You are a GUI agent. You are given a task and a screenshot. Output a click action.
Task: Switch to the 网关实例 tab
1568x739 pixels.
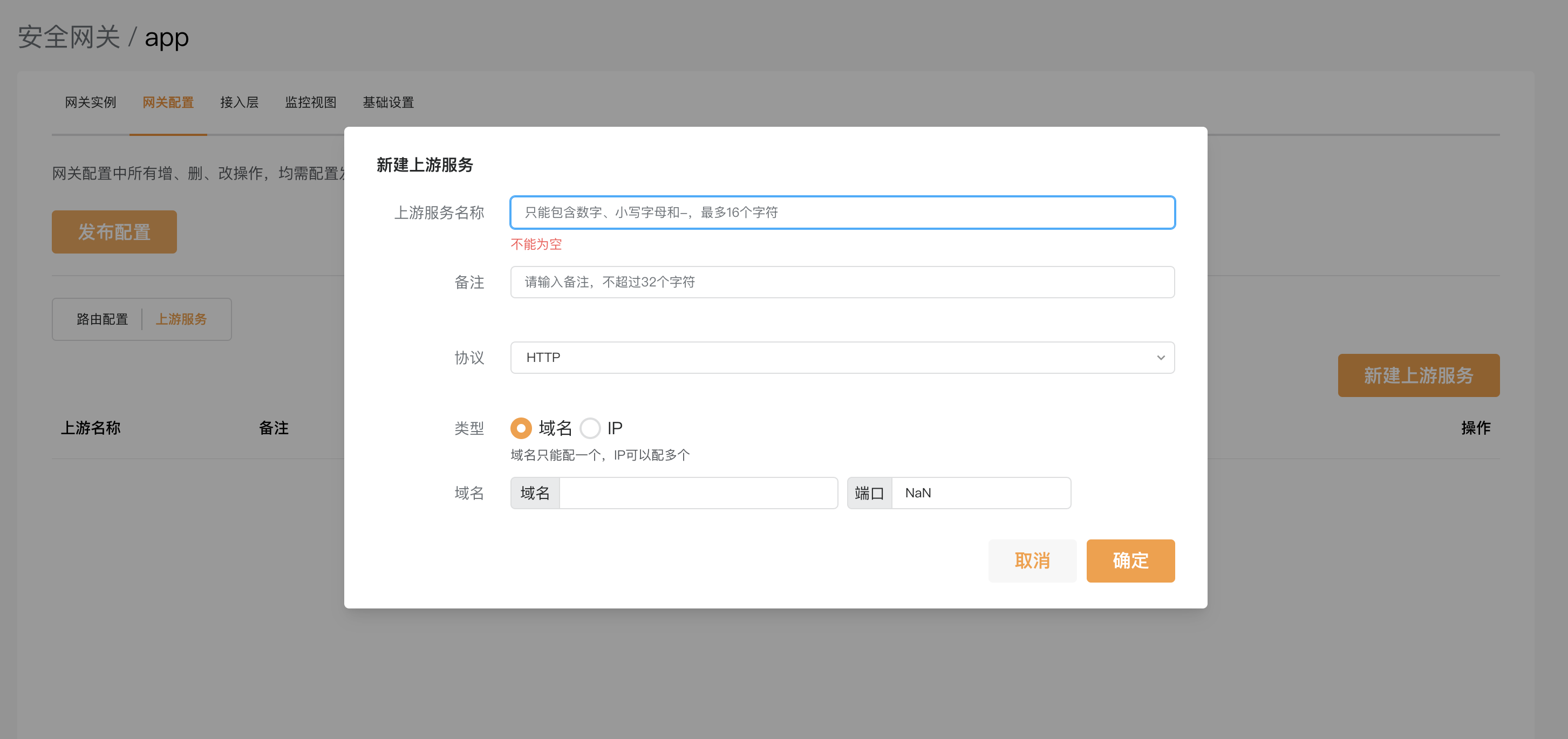(x=90, y=102)
